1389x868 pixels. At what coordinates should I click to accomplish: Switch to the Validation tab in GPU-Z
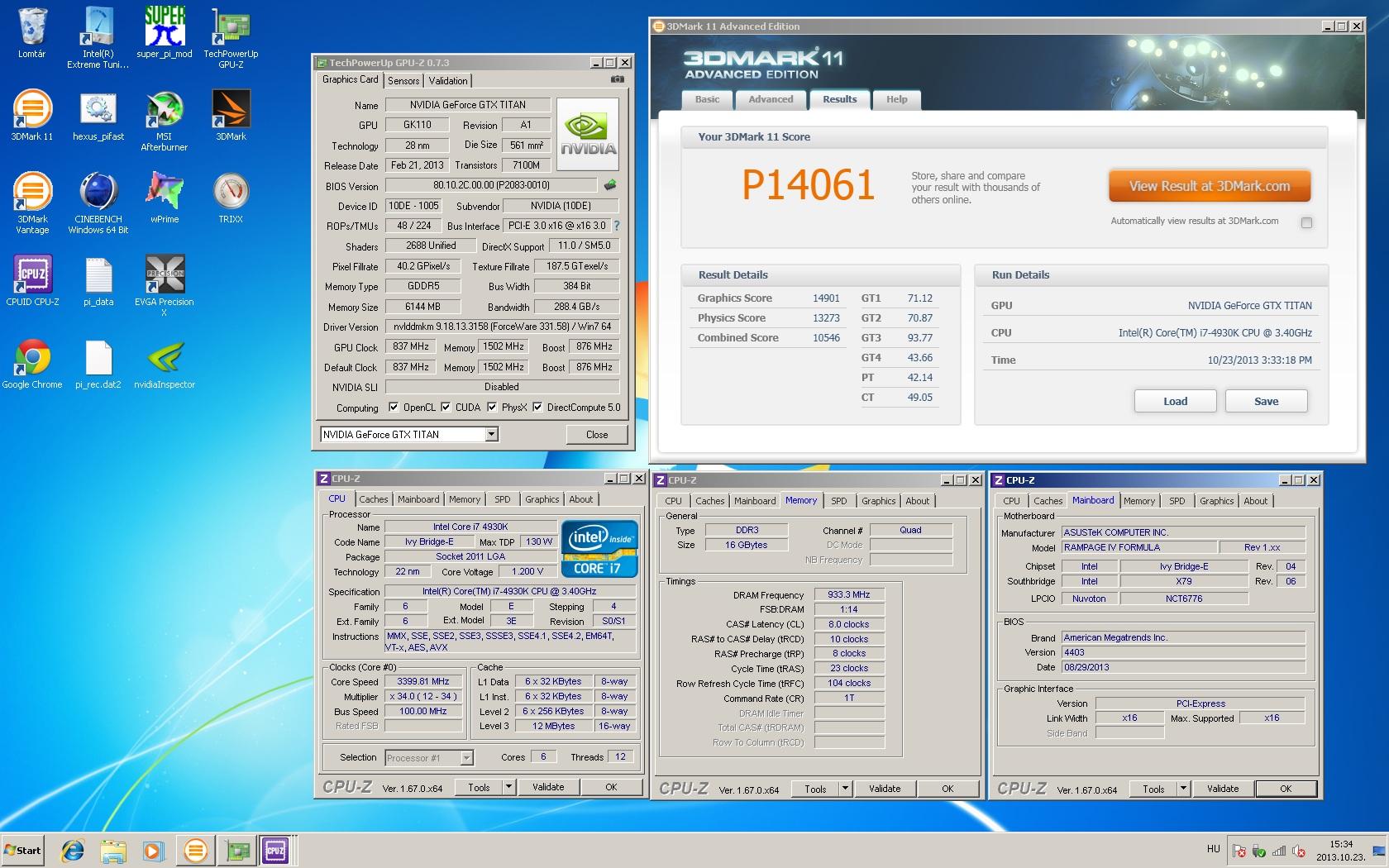pyautogui.click(x=448, y=81)
